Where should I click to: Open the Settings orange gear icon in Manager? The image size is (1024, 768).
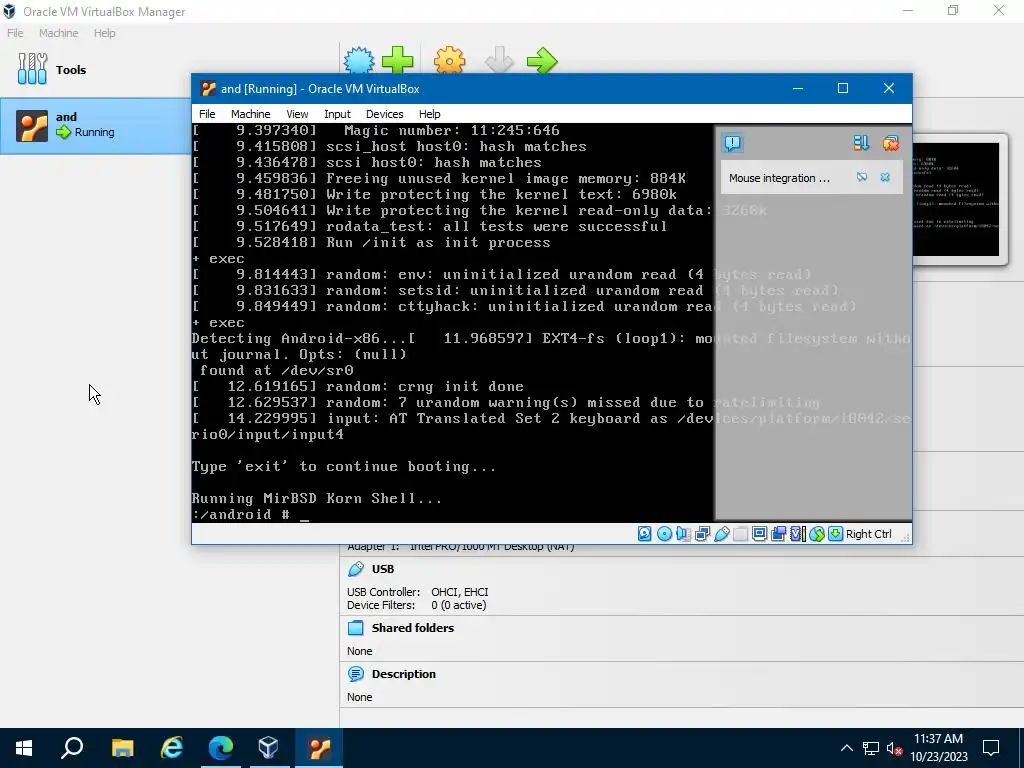tap(450, 61)
